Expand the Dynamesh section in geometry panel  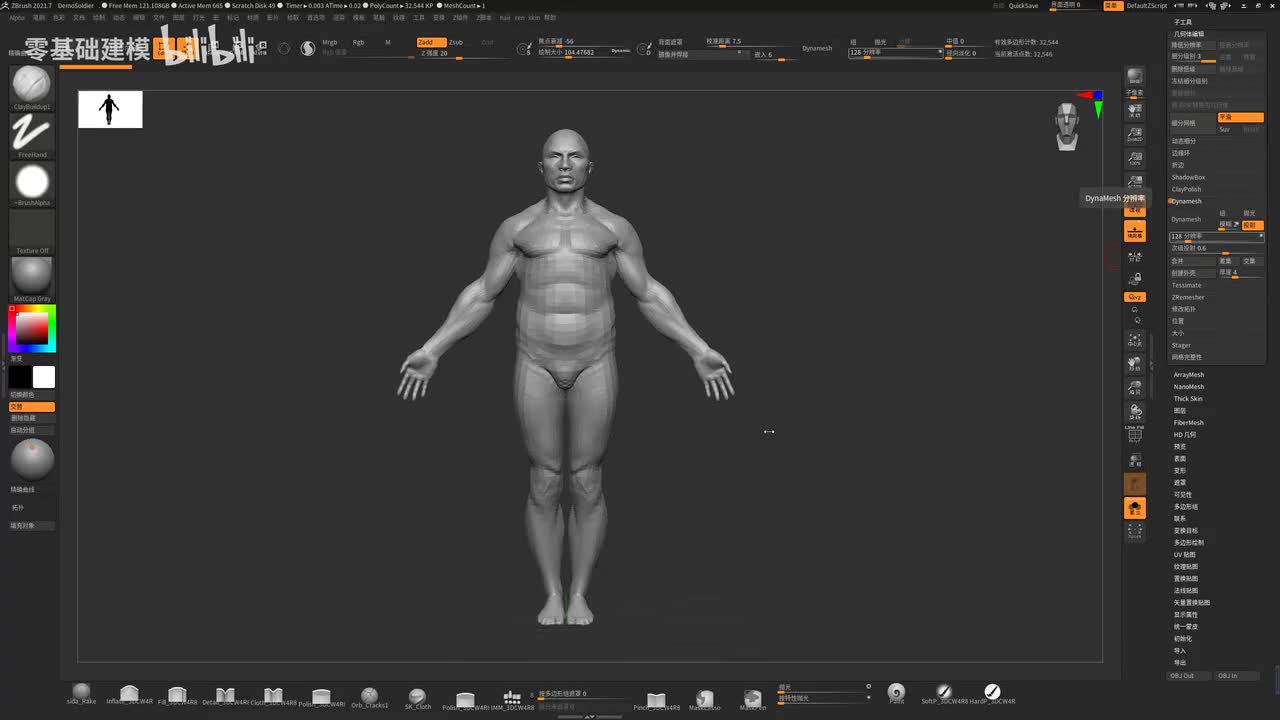(1187, 201)
